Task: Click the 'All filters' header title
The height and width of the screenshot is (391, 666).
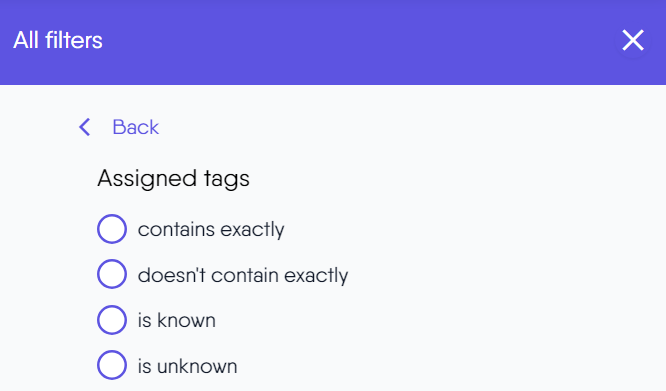Action: (x=58, y=40)
